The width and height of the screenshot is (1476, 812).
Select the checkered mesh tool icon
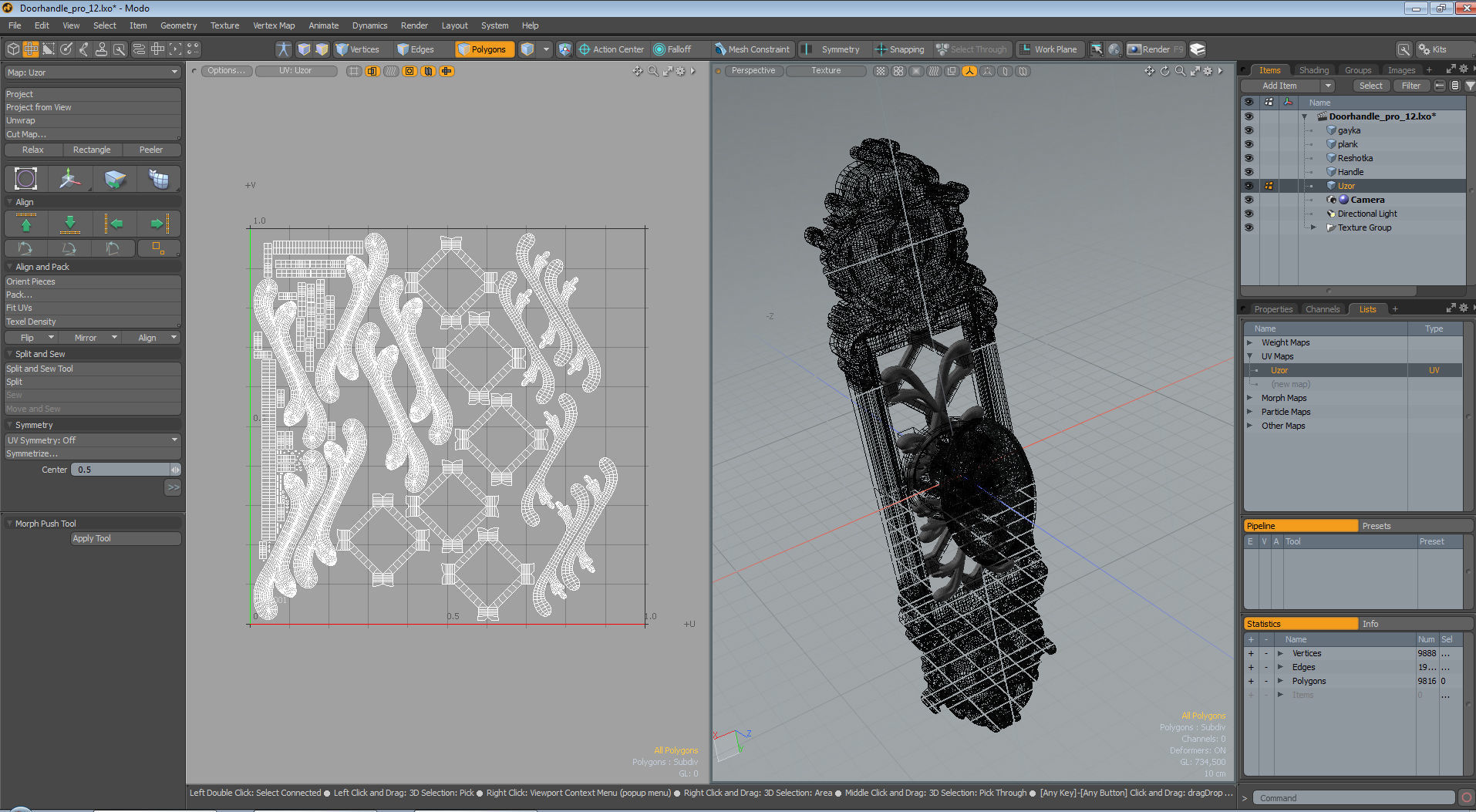[159, 179]
